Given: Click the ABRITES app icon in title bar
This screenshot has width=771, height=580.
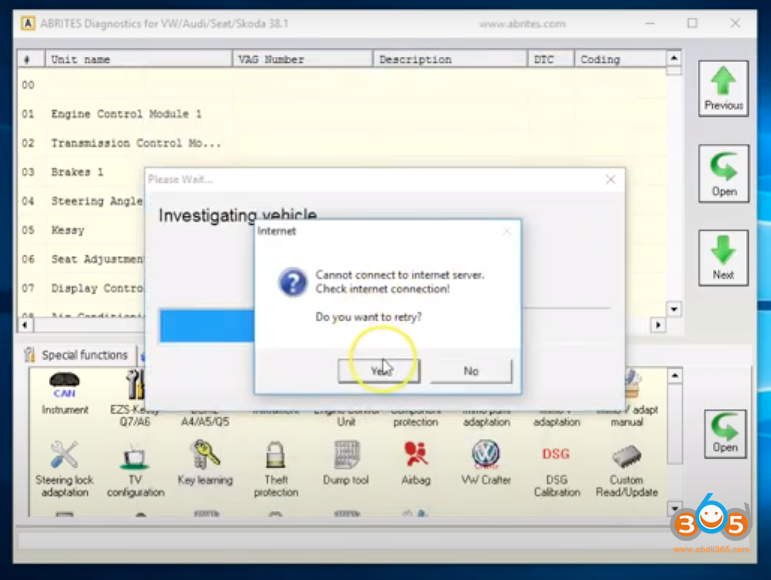Looking at the screenshot, I should [28, 24].
